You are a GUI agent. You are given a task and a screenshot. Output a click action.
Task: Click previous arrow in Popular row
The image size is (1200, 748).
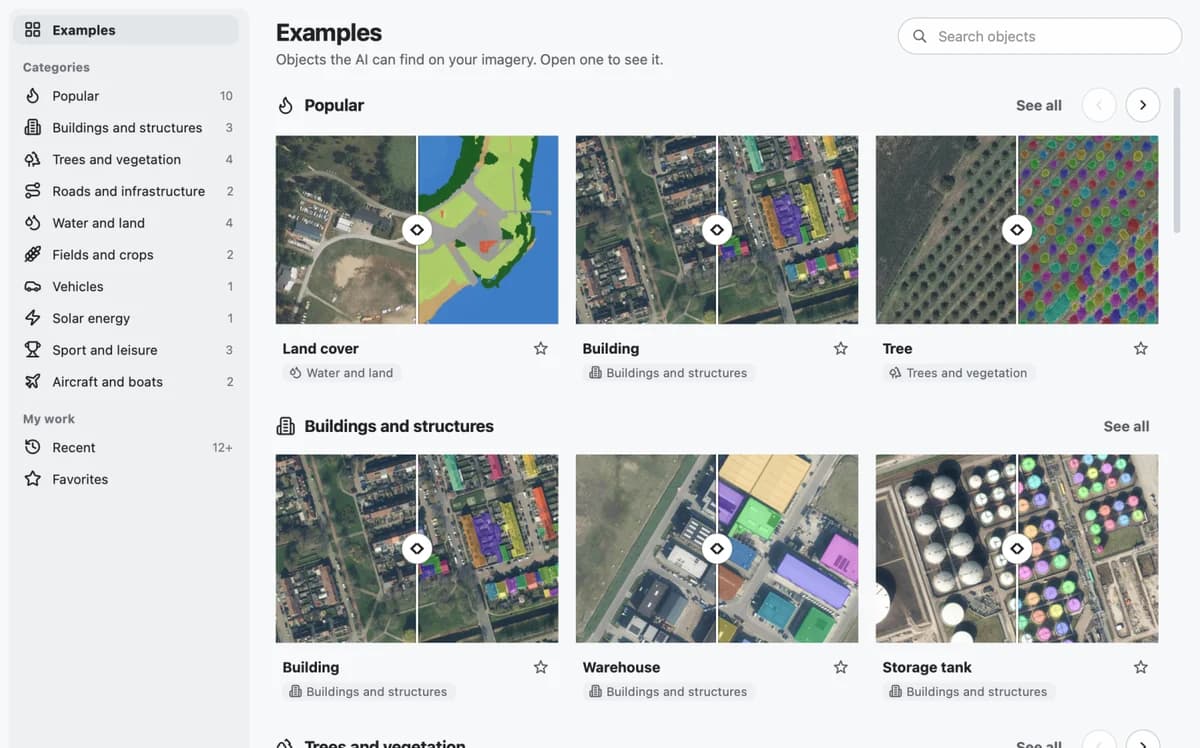pyautogui.click(x=1099, y=105)
